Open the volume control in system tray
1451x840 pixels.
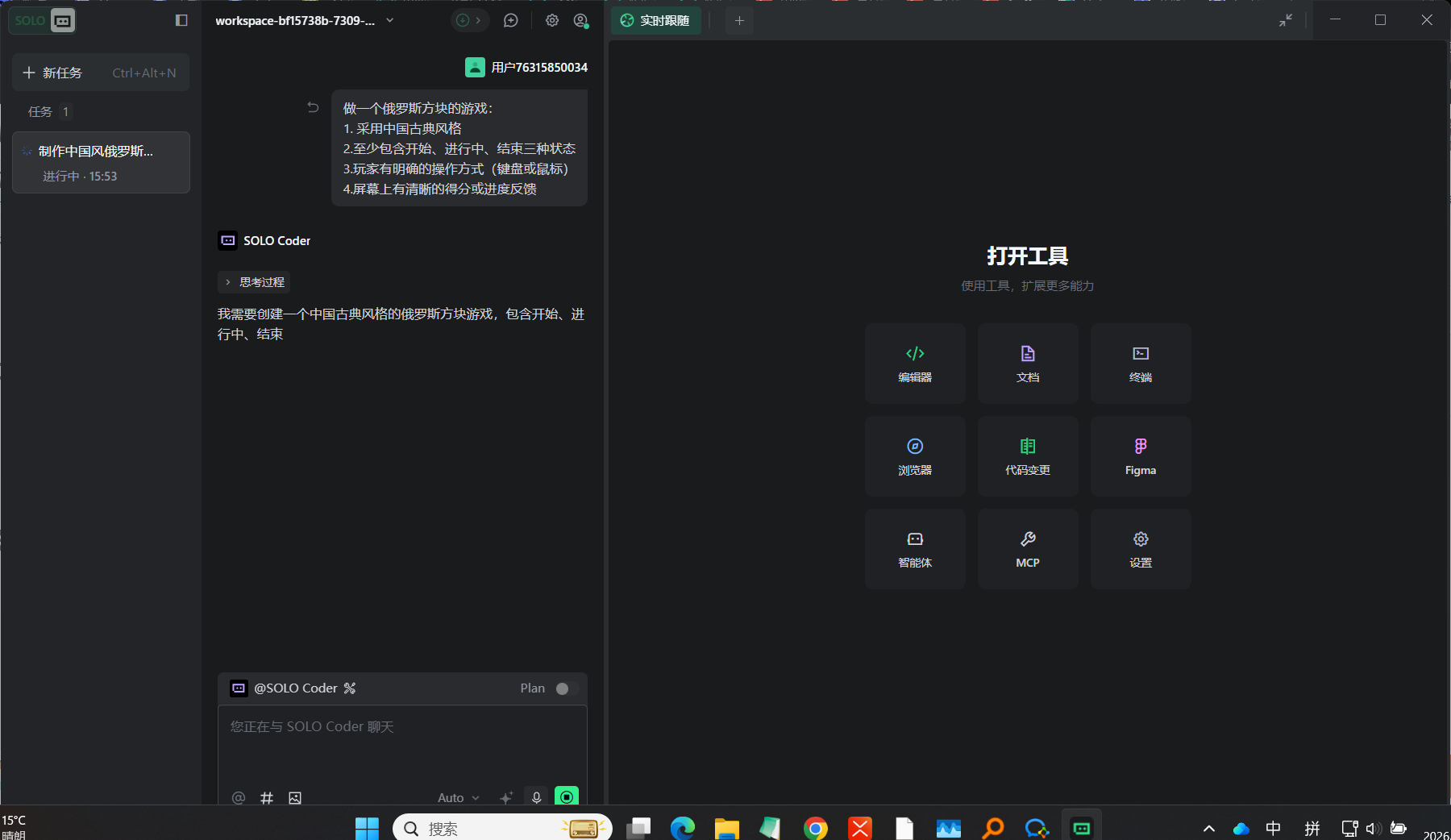[1374, 828]
